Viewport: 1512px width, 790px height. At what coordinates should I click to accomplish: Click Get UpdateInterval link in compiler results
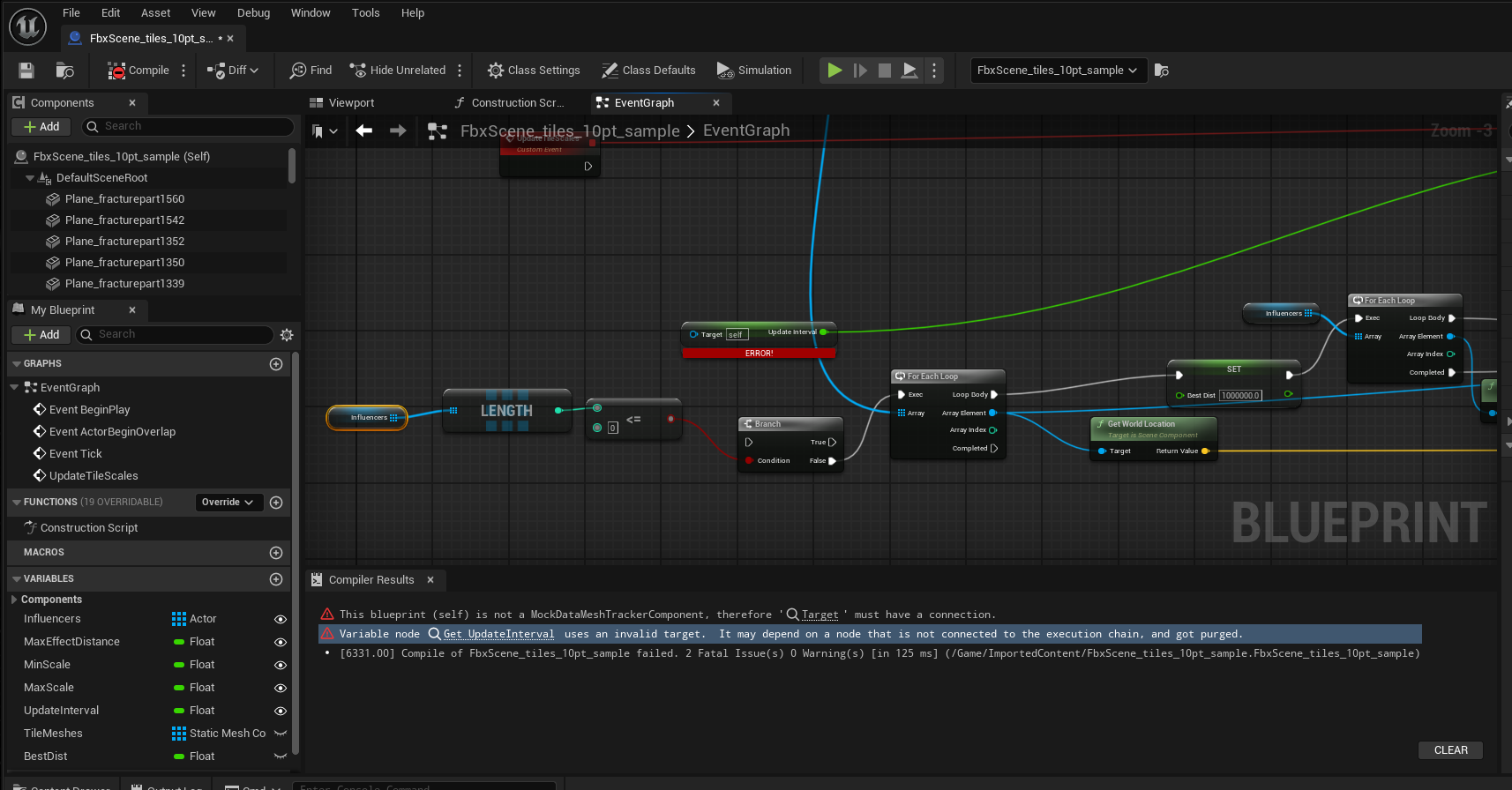pos(498,634)
